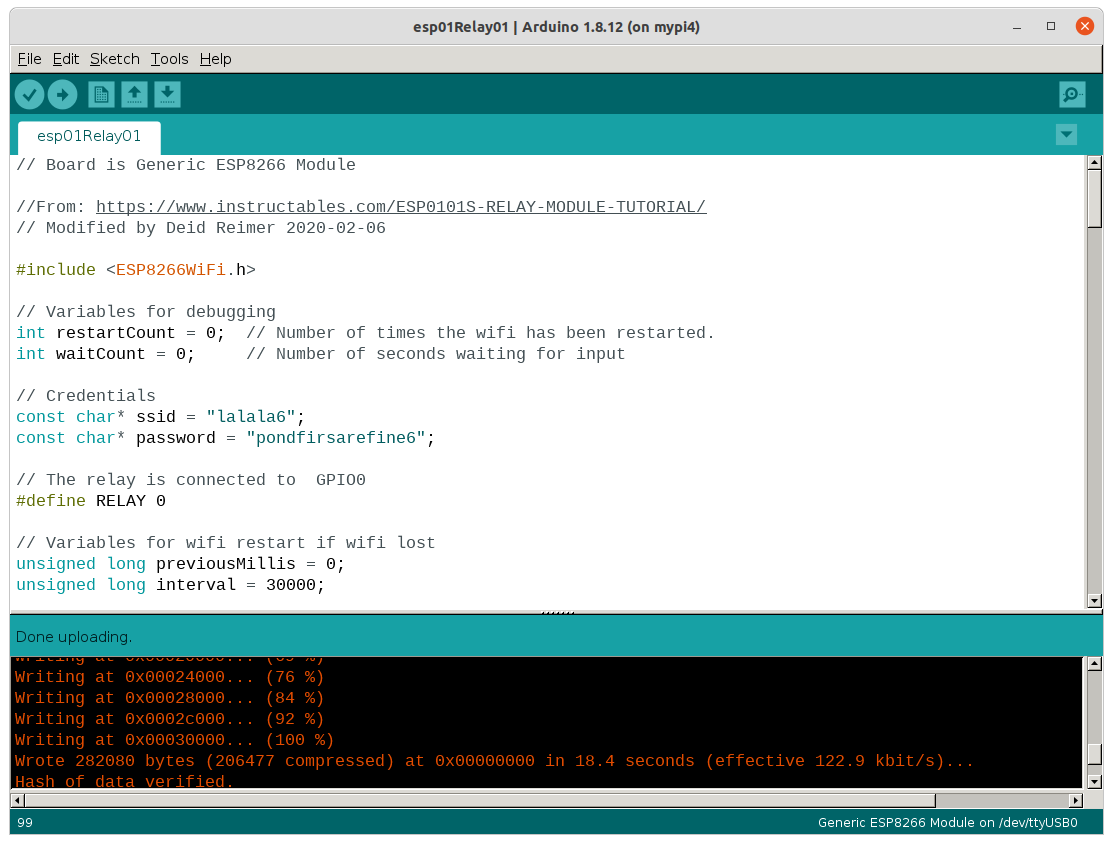Screen dimensions: 1113x844
Task: Close the Arduino window
Action: [1085, 26]
